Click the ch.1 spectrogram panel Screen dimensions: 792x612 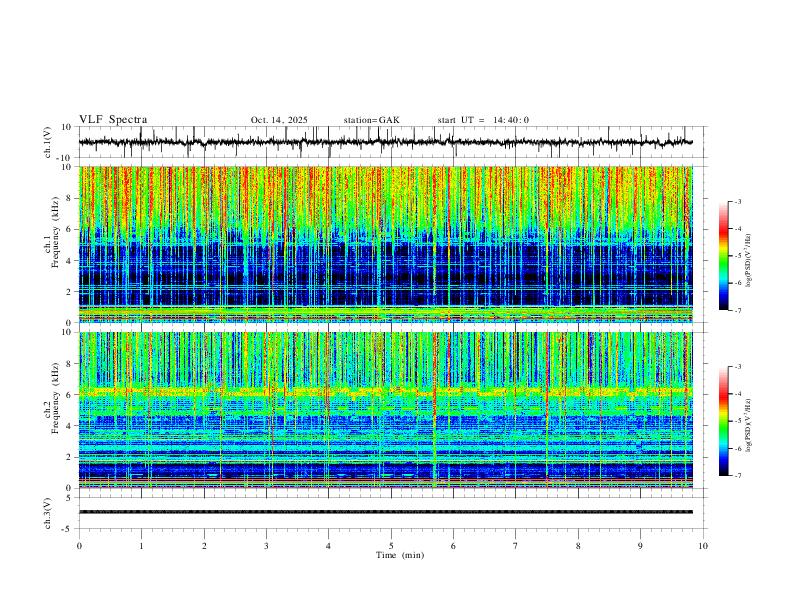coord(385,244)
